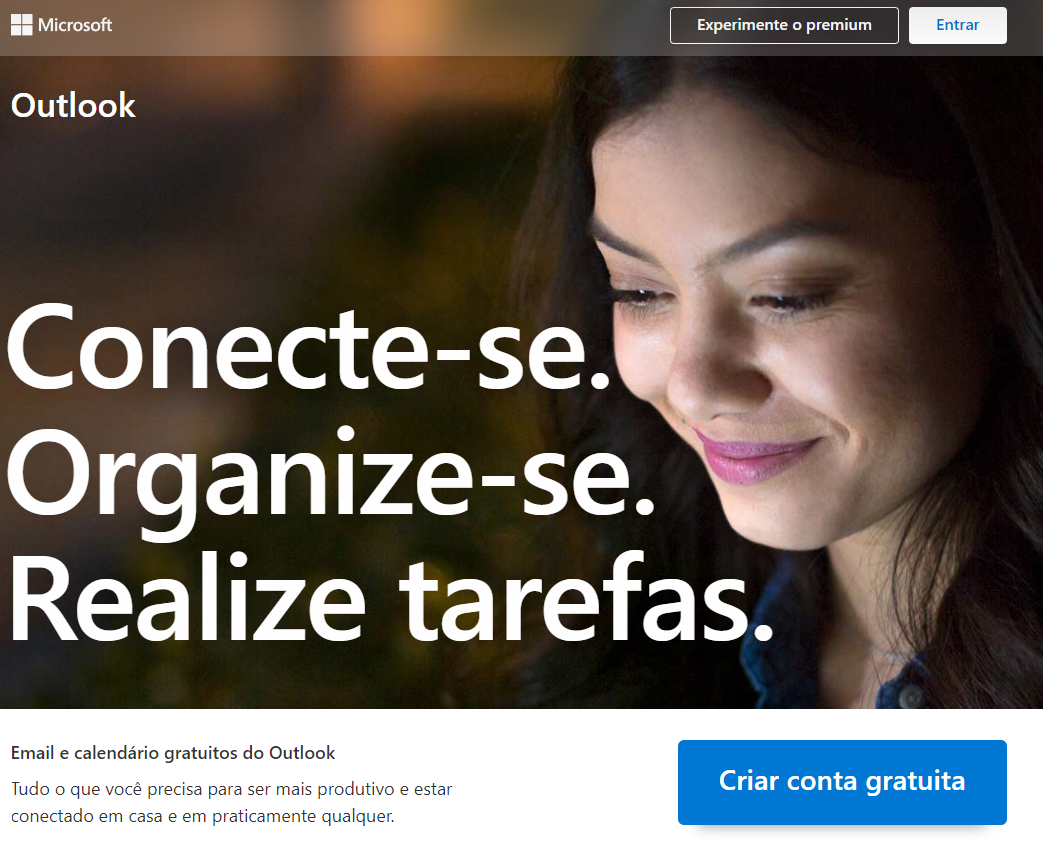Click the Microsoft wordmark text
Viewport: 1043px width, 852px height.
tap(74, 25)
